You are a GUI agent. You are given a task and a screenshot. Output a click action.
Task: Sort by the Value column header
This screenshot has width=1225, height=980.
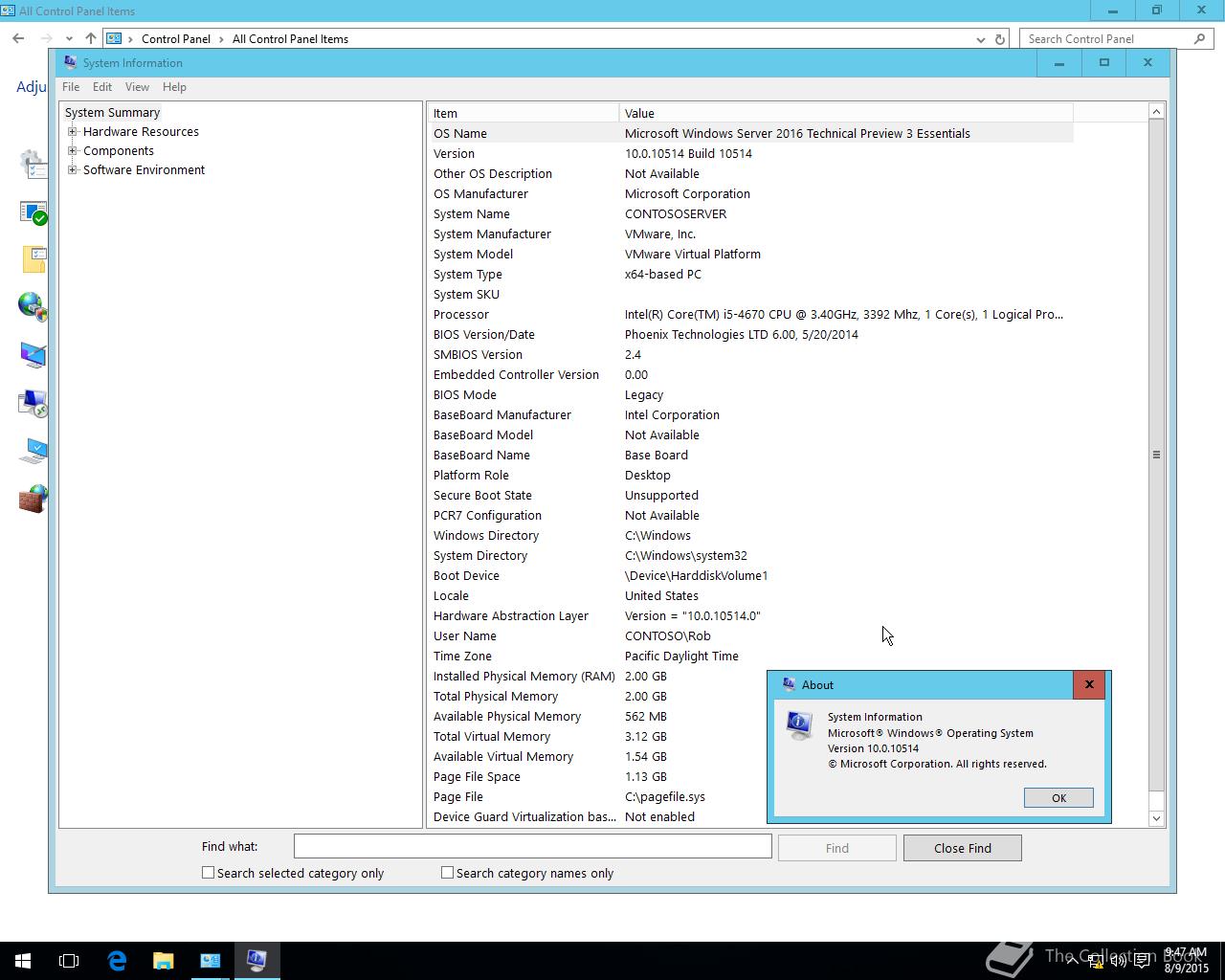(x=846, y=113)
